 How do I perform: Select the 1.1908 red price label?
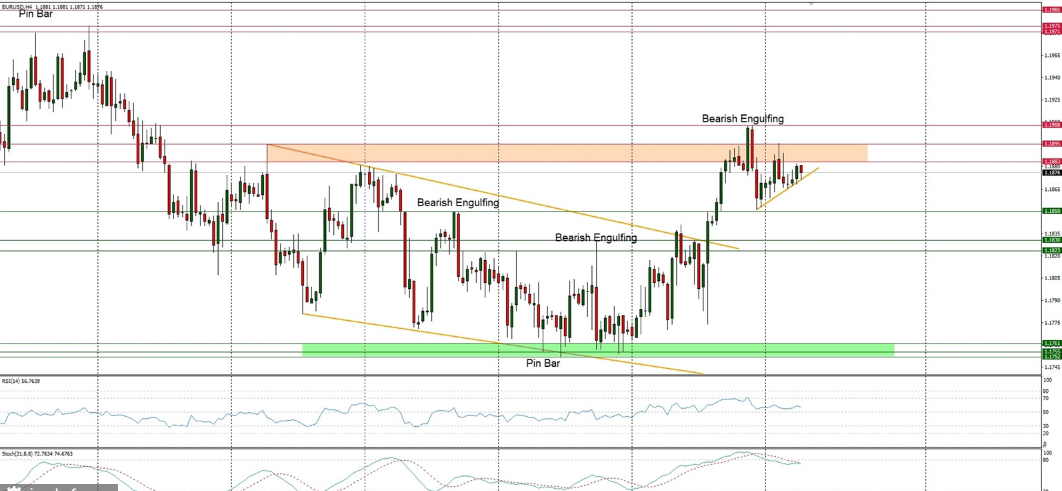tap(1051, 125)
